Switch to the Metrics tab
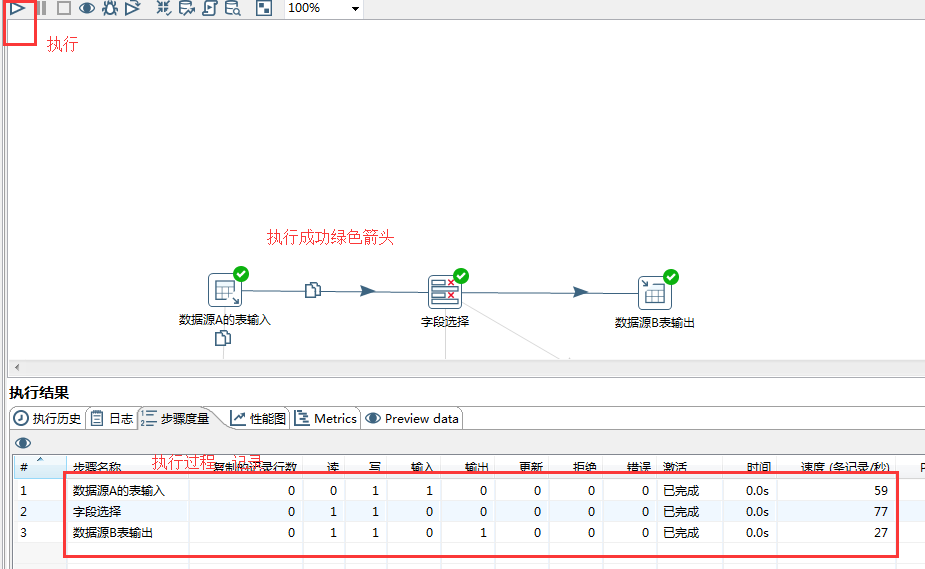This screenshot has width=925, height=569. coord(326,419)
